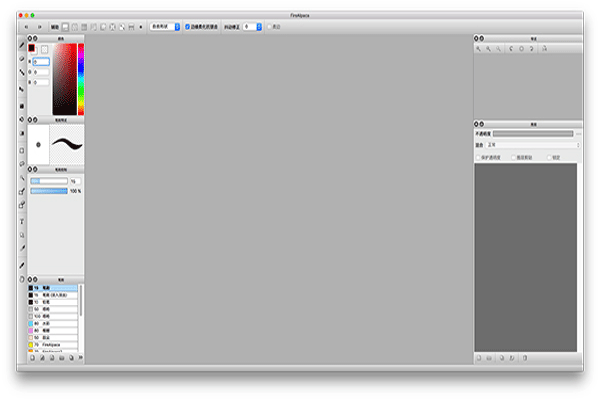The width and height of the screenshot is (600, 400).
Task: Click the Redo arrow in top toolbar
Action: pos(39,27)
